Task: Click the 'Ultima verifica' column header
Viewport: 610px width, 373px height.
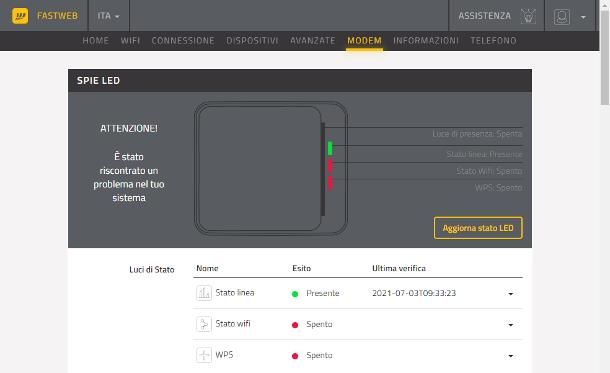Action: [399, 268]
